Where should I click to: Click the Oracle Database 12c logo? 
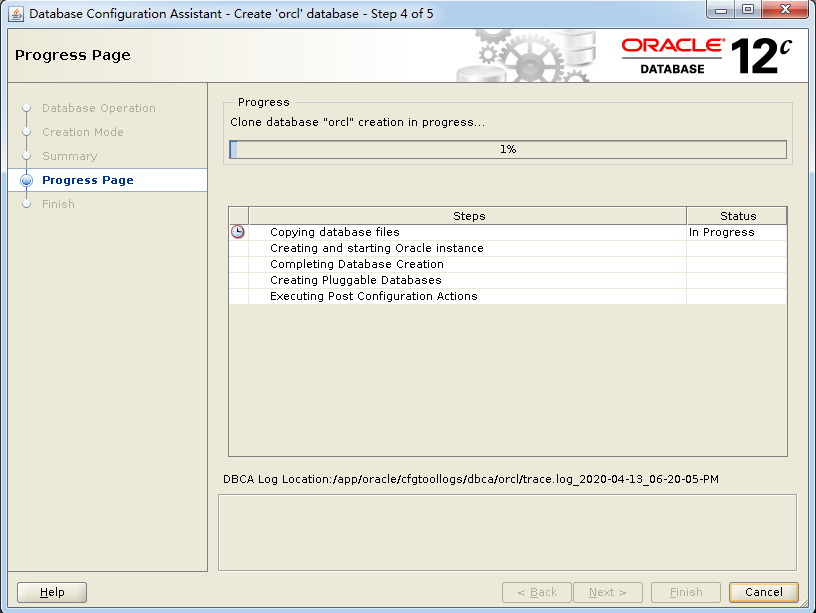click(x=707, y=56)
